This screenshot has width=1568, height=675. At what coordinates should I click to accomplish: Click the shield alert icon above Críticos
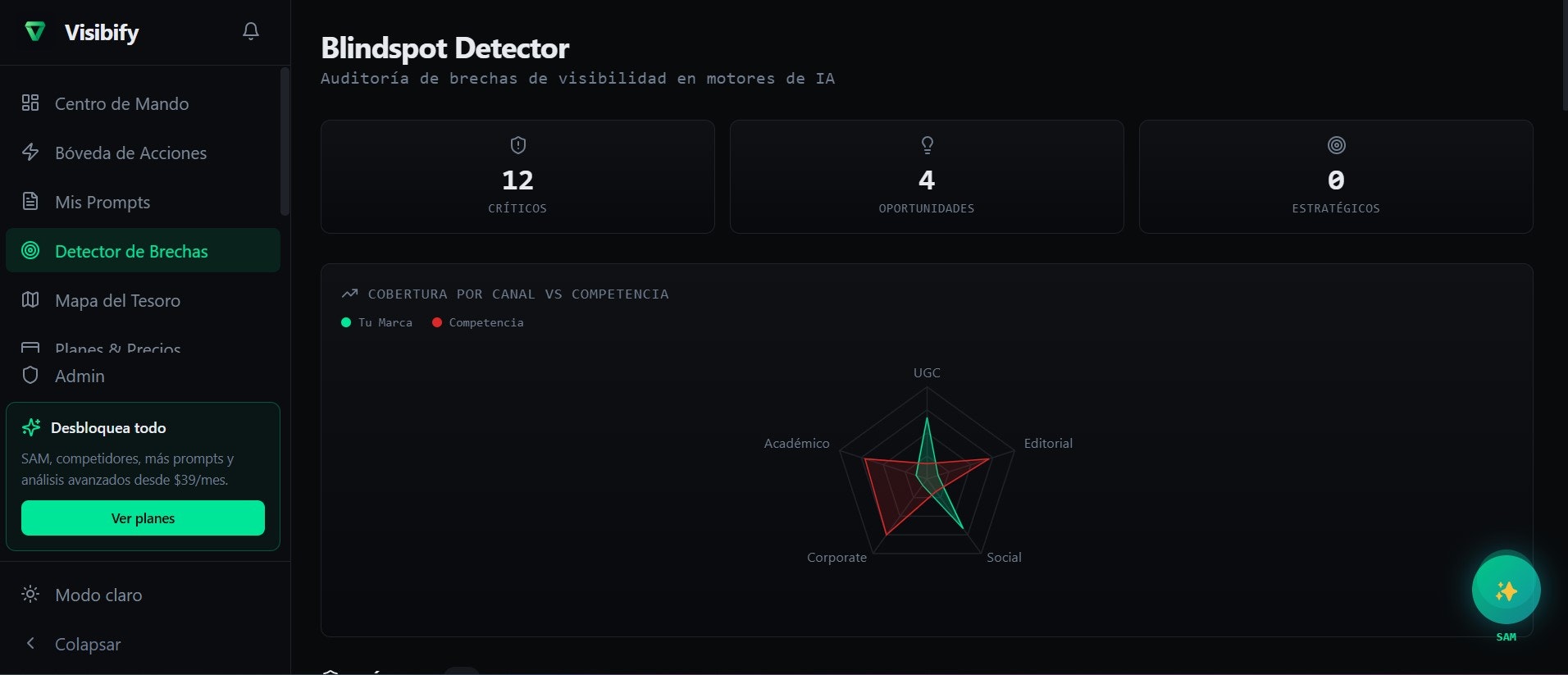pyautogui.click(x=517, y=145)
